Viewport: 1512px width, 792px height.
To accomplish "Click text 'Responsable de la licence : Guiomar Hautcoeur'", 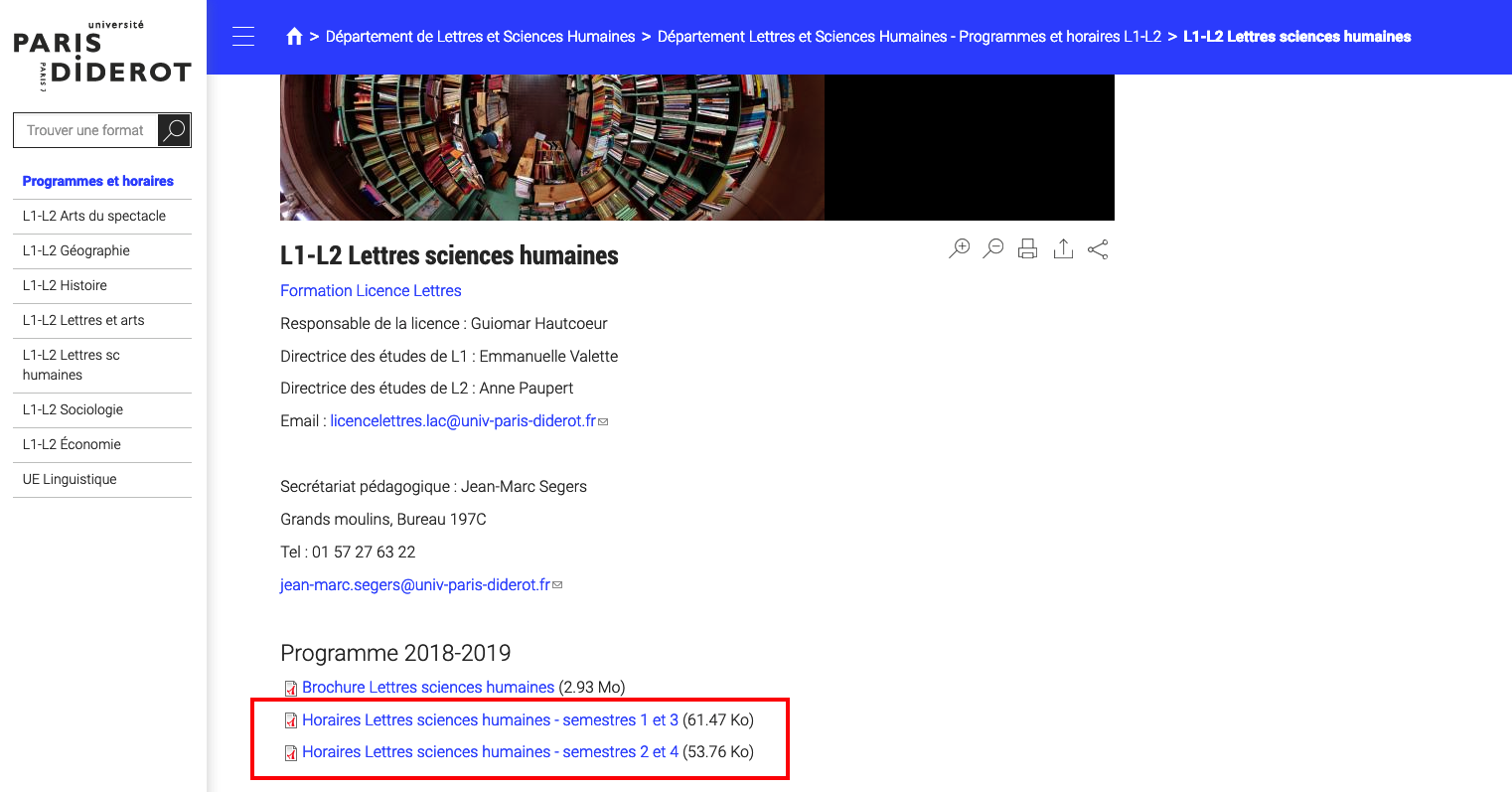I will coord(443,324).
